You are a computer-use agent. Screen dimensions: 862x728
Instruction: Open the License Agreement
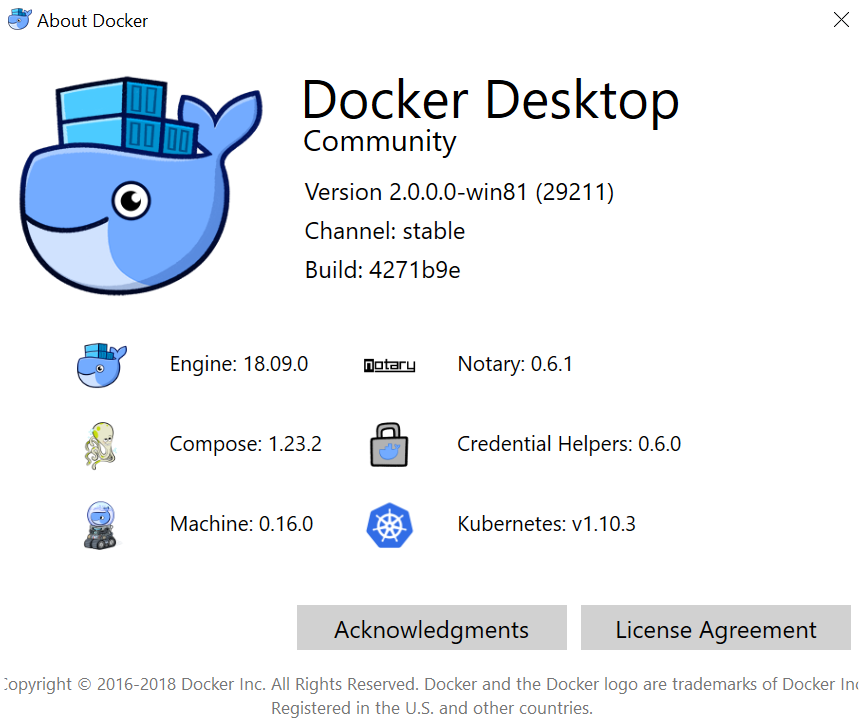pyautogui.click(x=716, y=628)
